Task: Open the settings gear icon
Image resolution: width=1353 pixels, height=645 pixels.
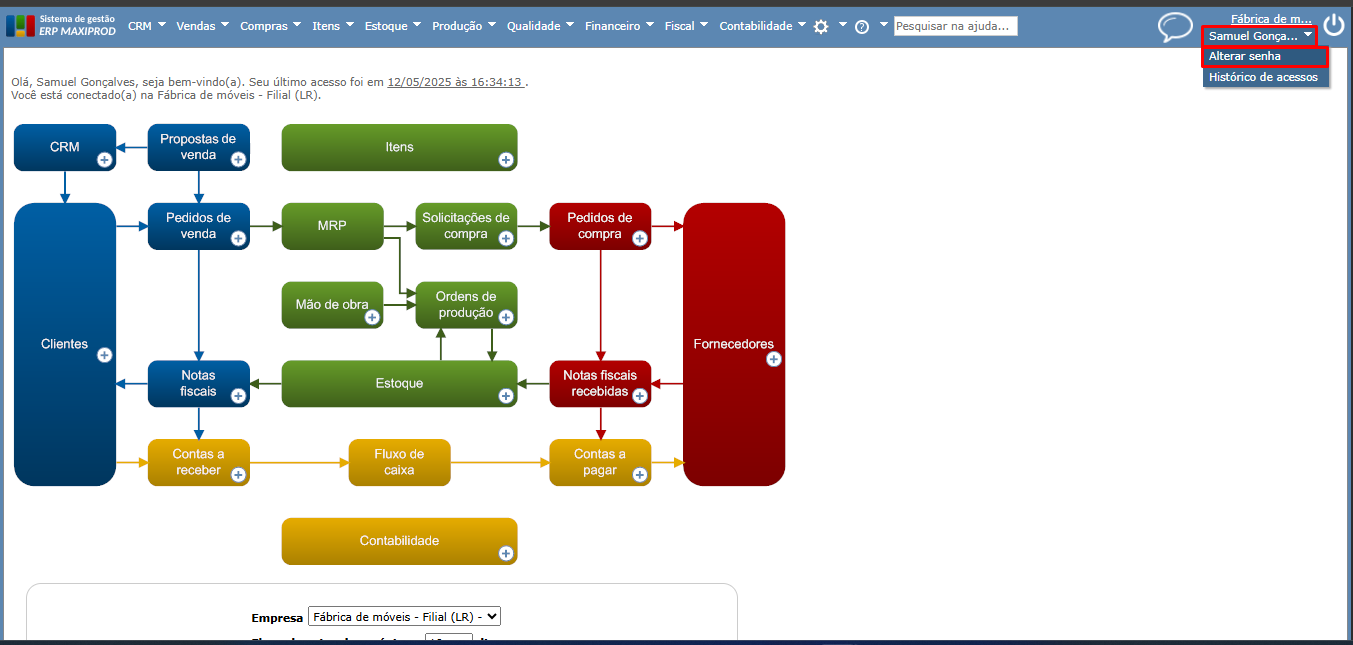Action: (821, 27)
